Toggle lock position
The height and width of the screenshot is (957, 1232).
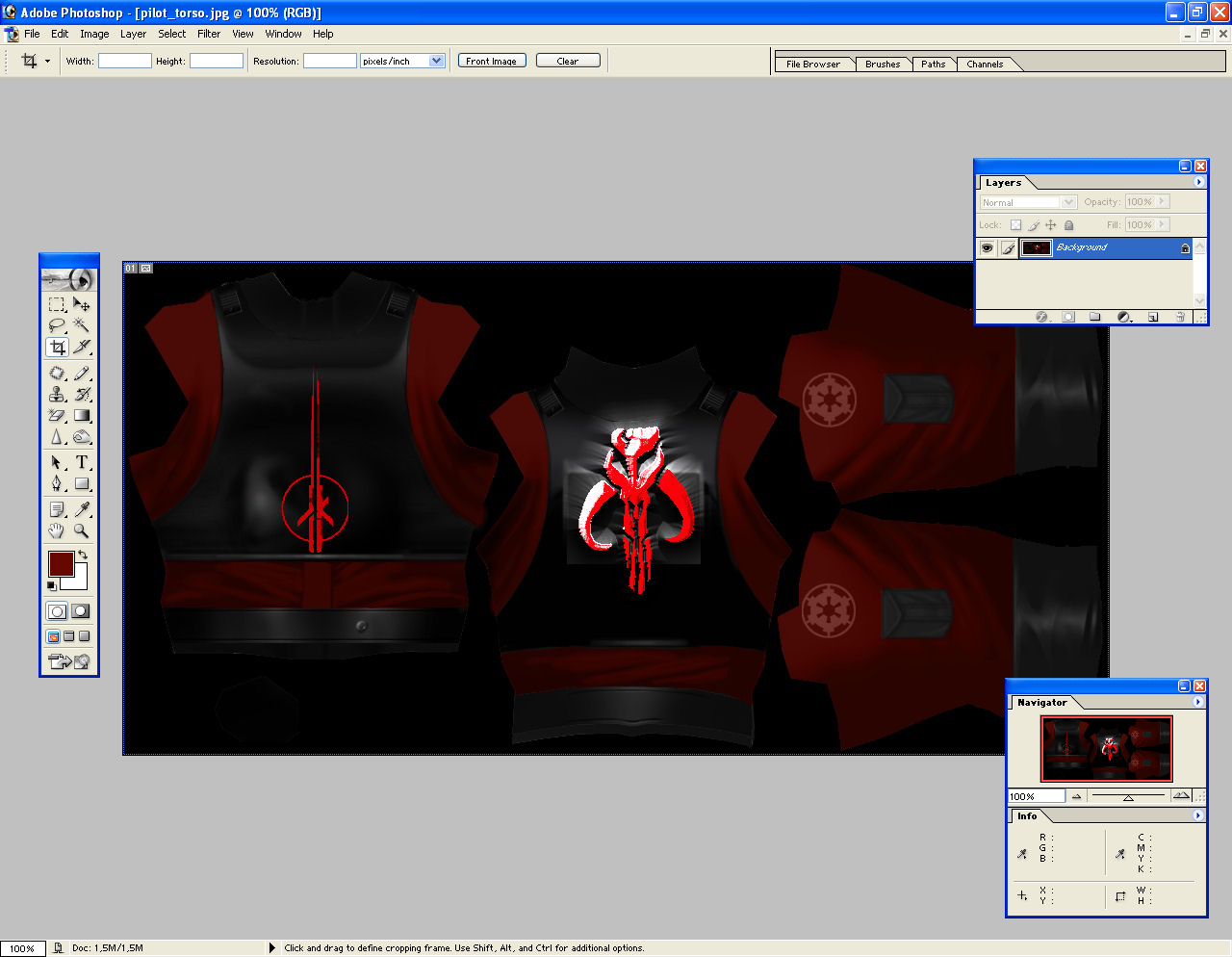pyautogui.click(x=1051, y=225)
